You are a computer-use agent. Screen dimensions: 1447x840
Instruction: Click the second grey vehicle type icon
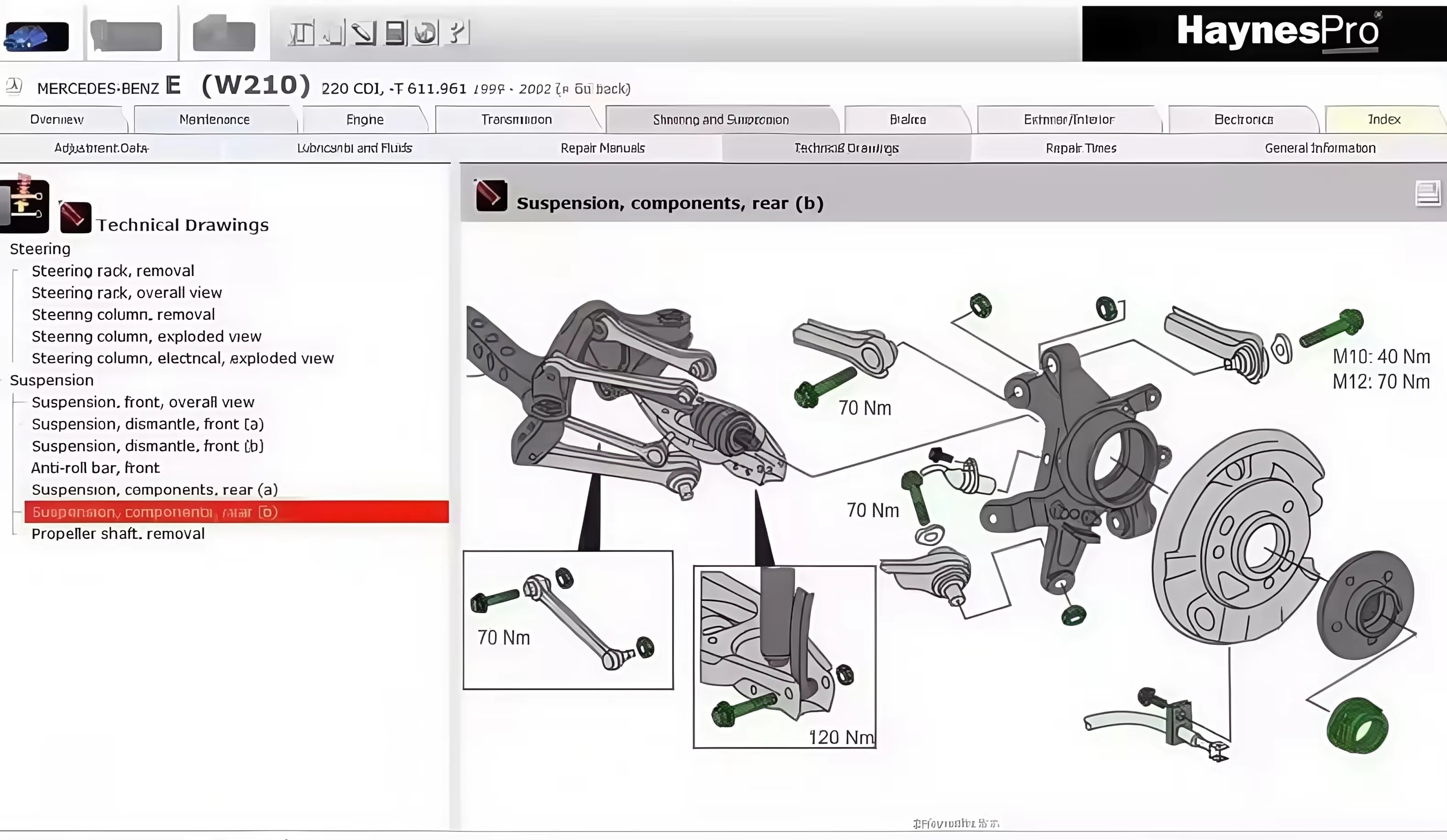[126, 36]
